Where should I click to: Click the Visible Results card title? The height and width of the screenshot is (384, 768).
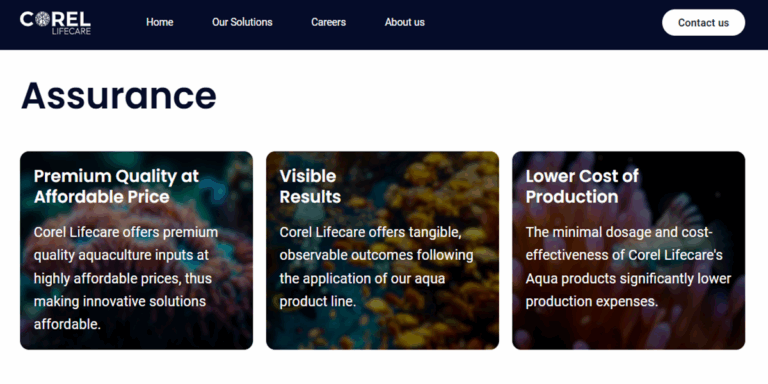coord(310,186)
